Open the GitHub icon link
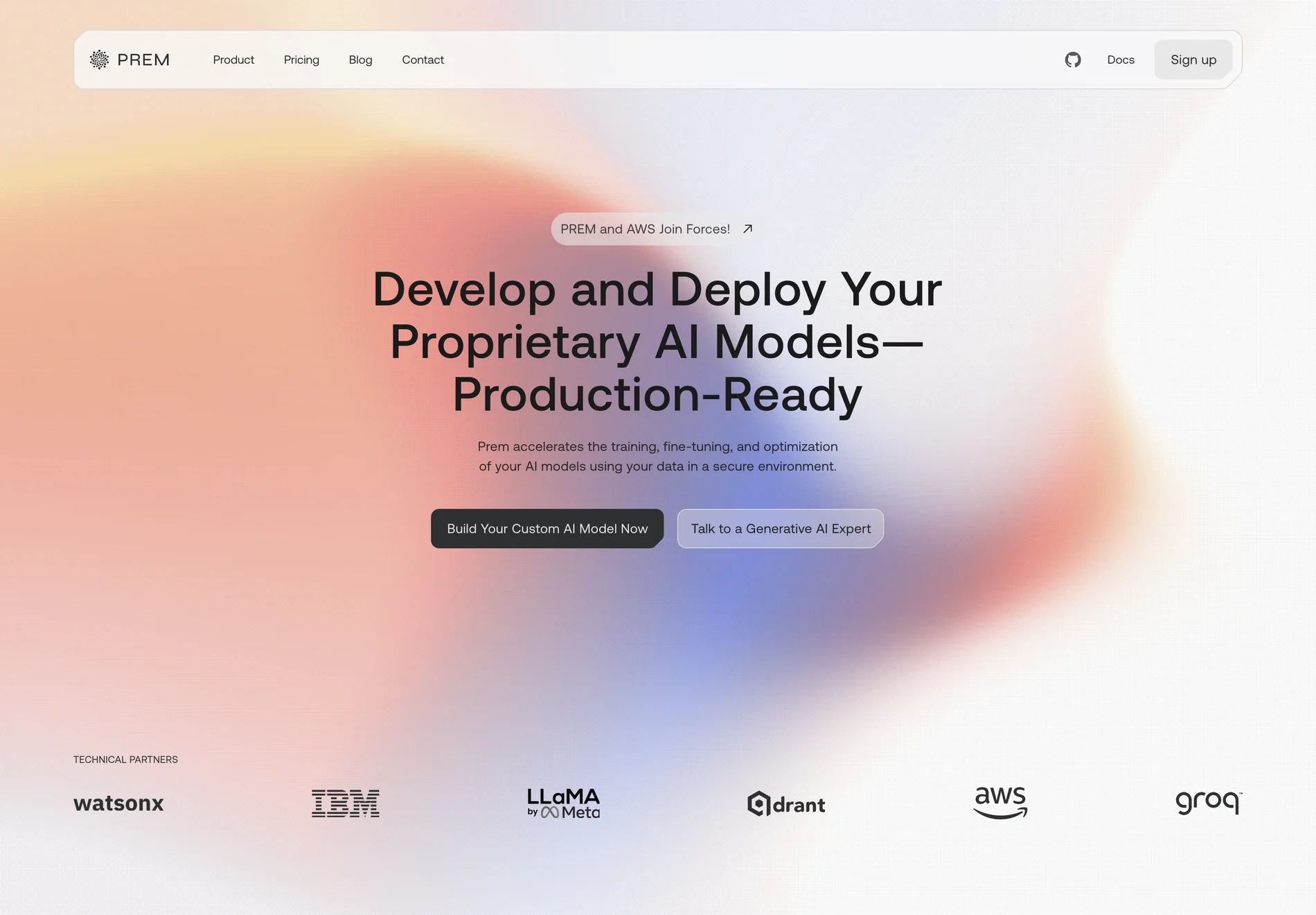1316x915 pixels. pyautogui.click(x=1073, y=60)
